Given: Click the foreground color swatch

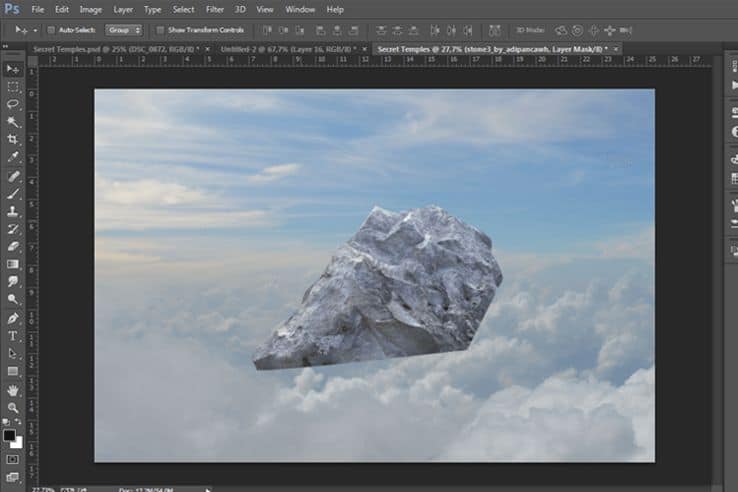Looking at the screenshot, I should click(9, 435).
